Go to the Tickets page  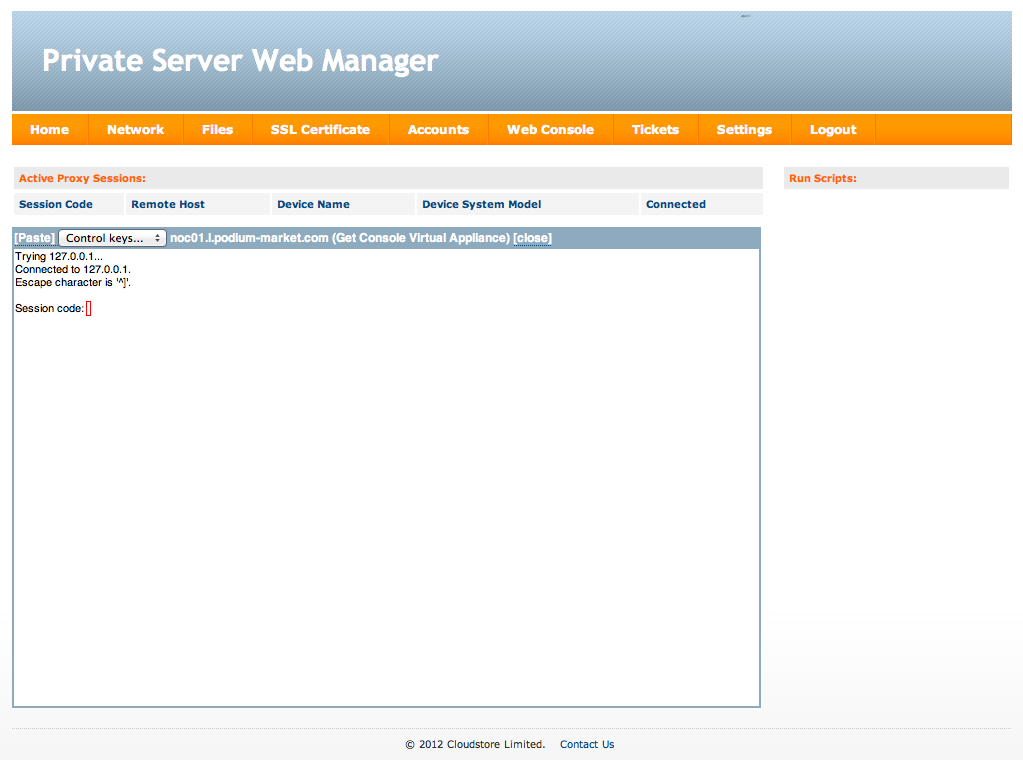(655, 129)
